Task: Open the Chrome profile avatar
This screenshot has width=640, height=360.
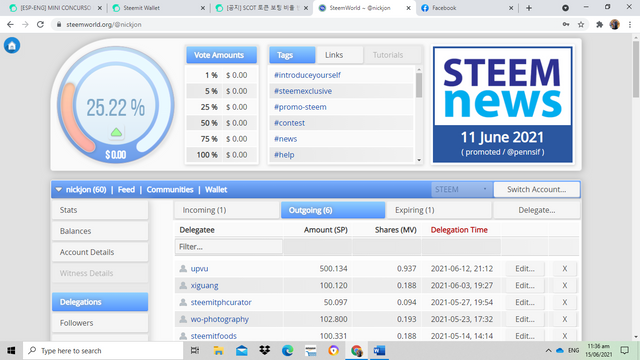Action: (615, 24)
